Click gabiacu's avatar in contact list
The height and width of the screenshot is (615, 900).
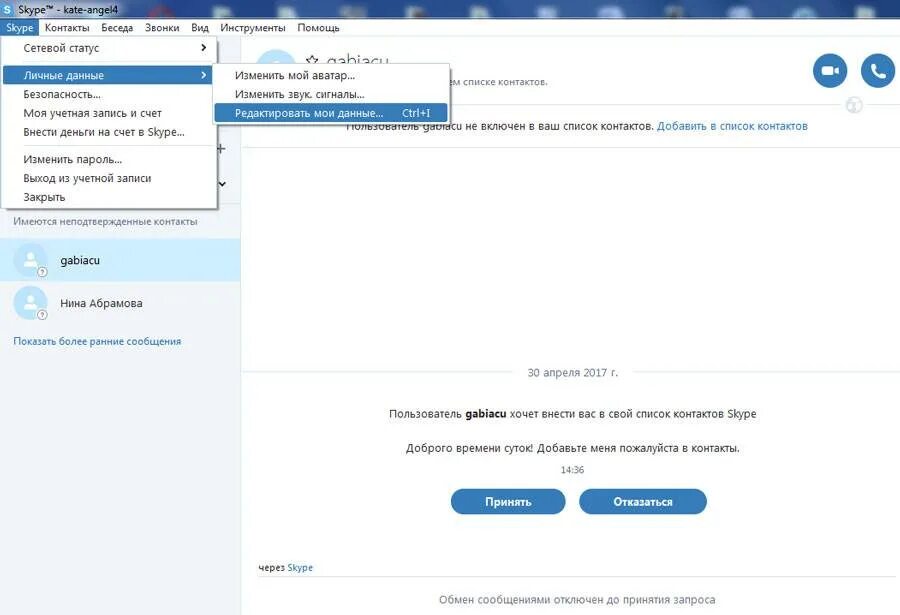30,260
